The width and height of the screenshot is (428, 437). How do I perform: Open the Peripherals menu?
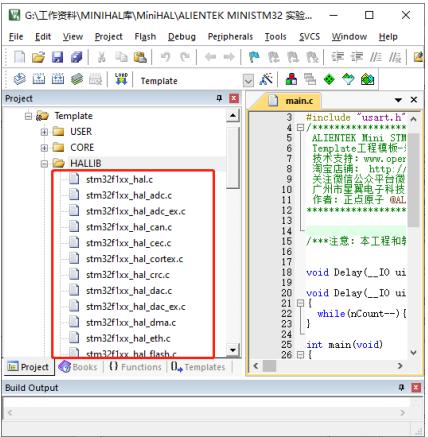click(x=230, y=37)
